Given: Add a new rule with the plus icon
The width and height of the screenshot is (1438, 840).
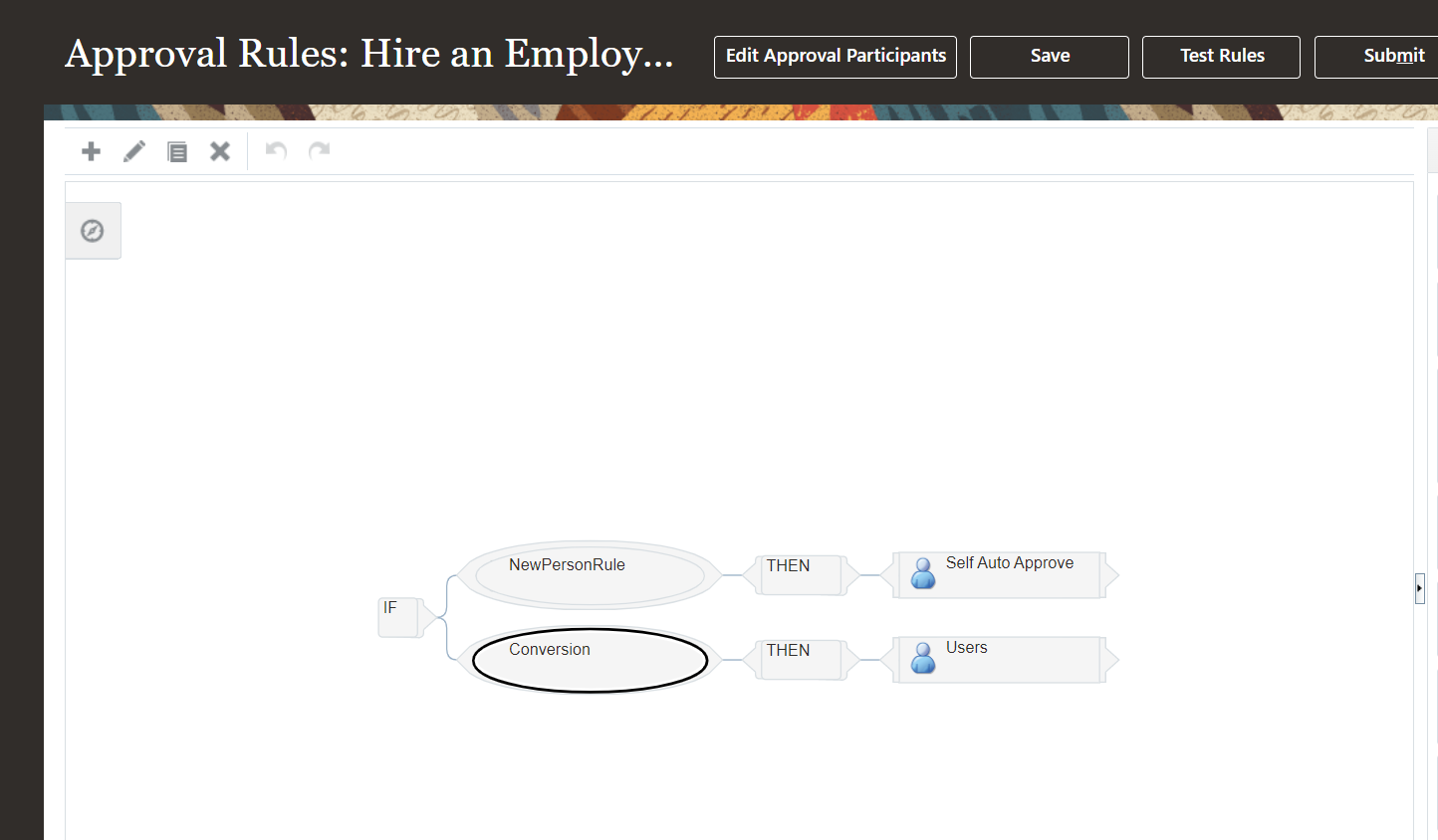Looking at the screenshot, I should click(91, 151).
